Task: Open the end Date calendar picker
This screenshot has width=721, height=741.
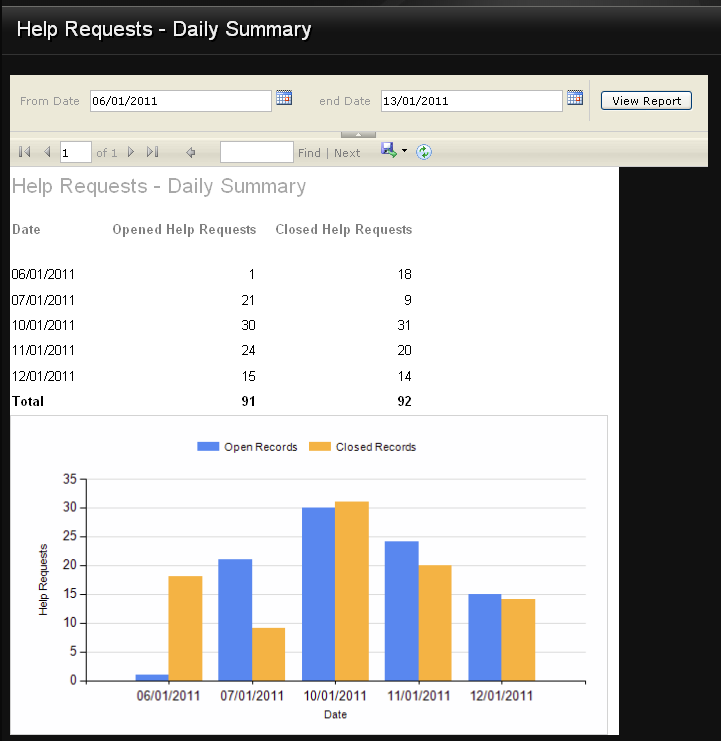Action: coord(575,98)
